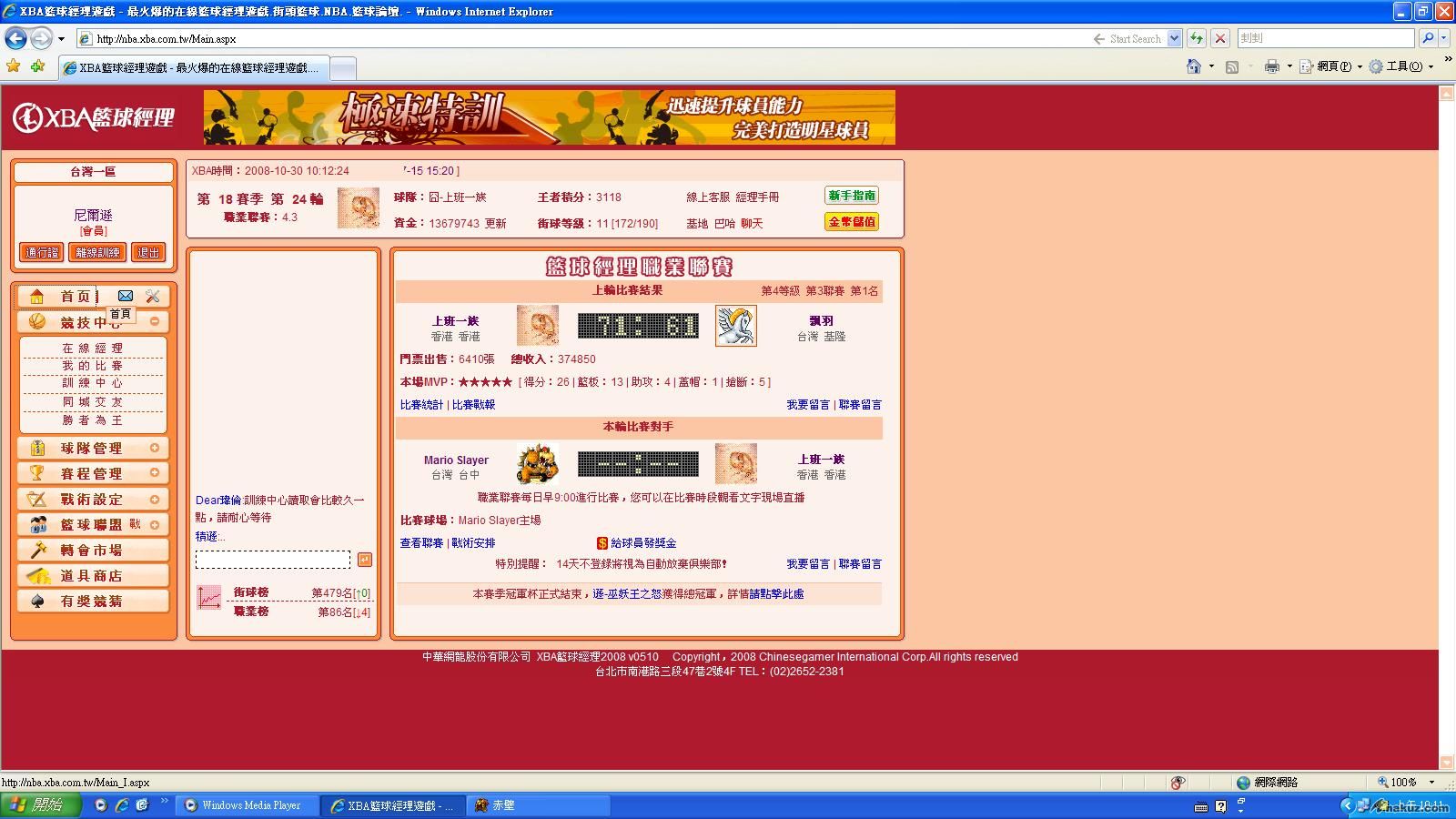Click the chat send arrow icon
Viewport: 1456px width, 819px height.
(x=365, y=560)
